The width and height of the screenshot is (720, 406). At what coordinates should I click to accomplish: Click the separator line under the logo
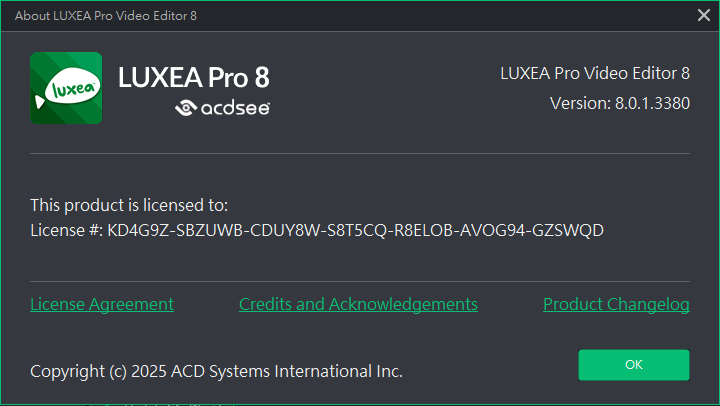pyautogui.click(x=360, y=153)
